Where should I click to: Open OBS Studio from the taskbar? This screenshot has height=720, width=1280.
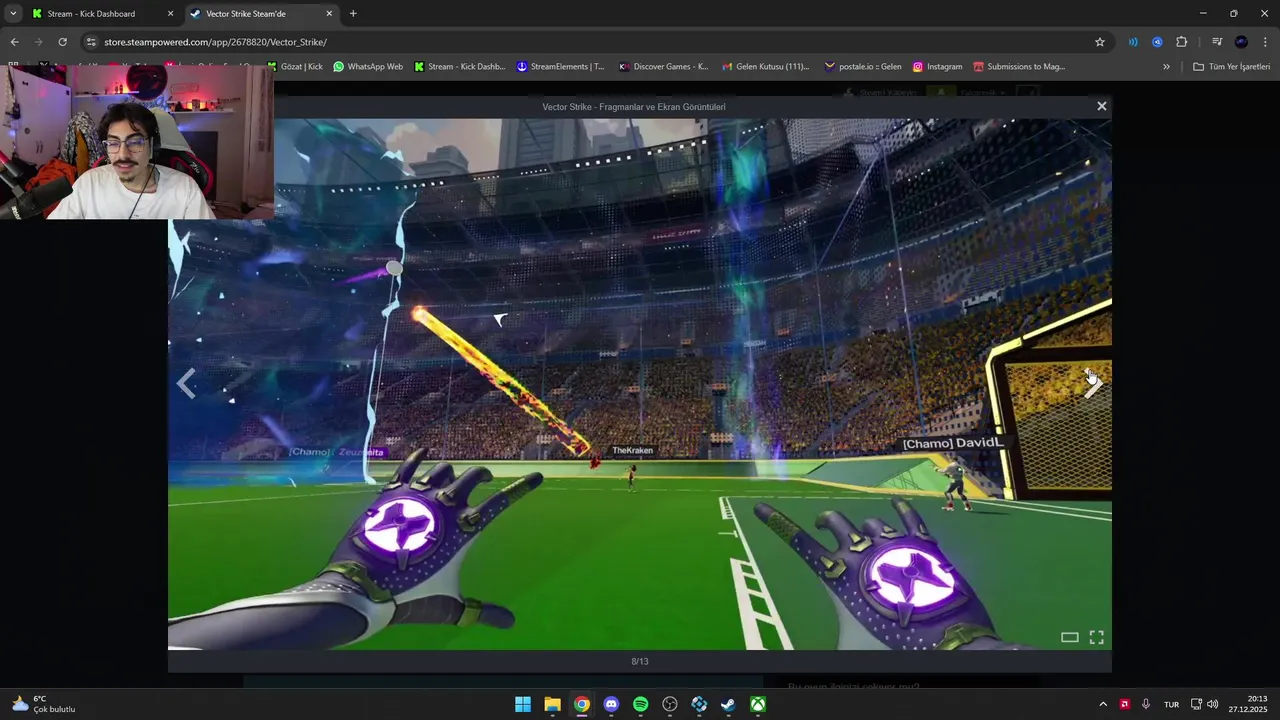(x=670, y=704)
